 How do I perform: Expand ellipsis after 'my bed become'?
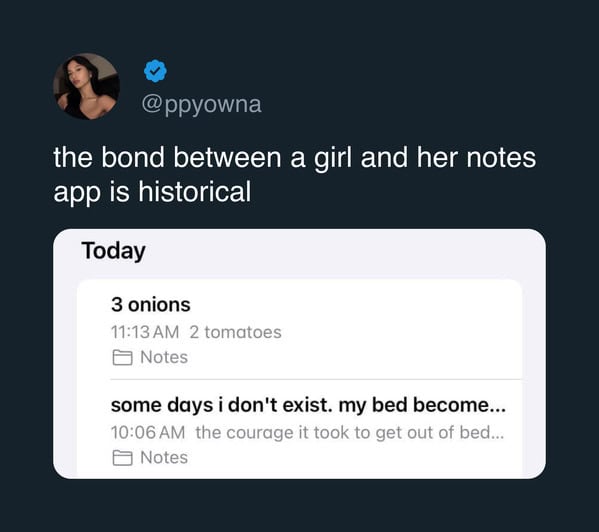497,411
